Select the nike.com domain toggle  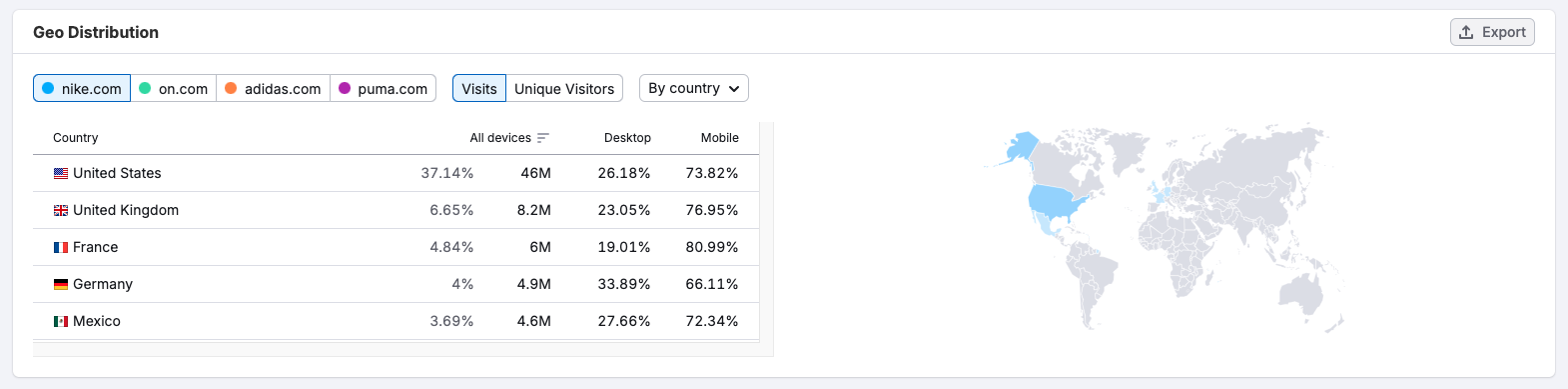tap(82, 88)
